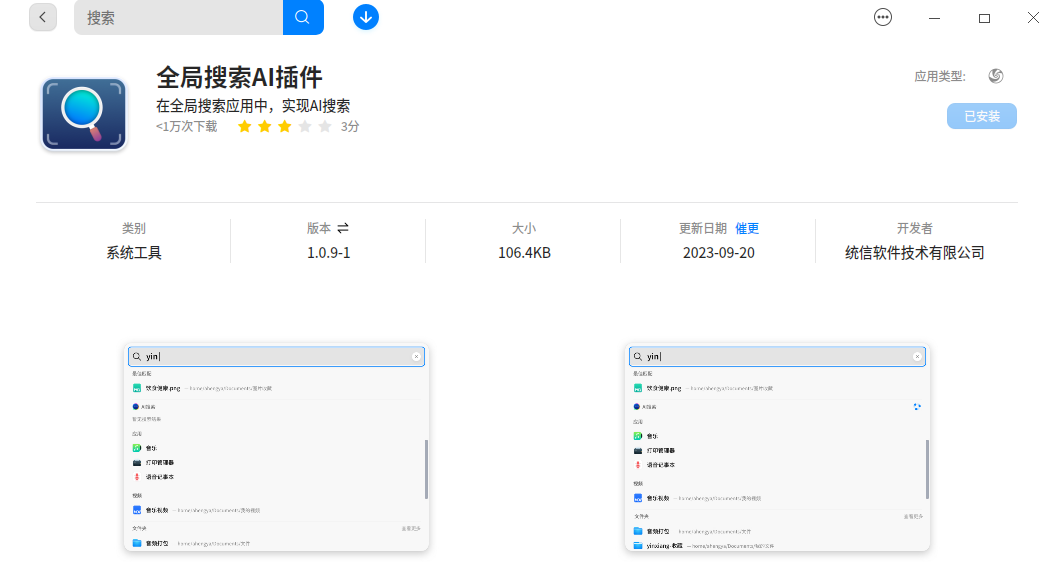Click the second rating star
The width and height of the screenshot is (1046, 580).
tap(265, 127)
